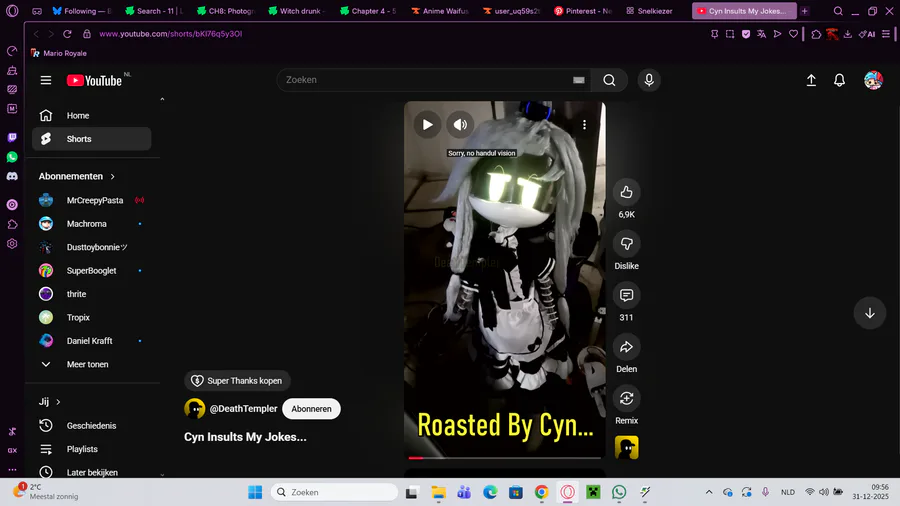Go to Home in sidebar

coord(92,115)
